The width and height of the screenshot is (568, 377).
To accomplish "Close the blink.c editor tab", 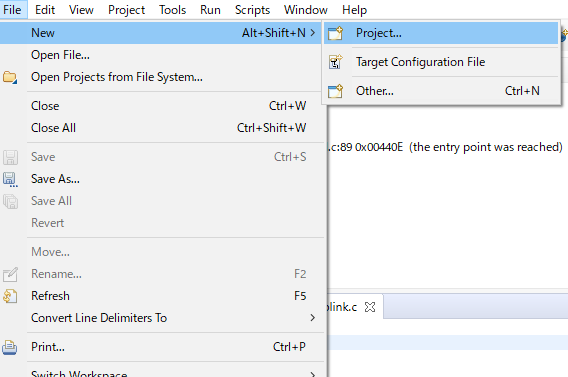I will pos(370,307).
